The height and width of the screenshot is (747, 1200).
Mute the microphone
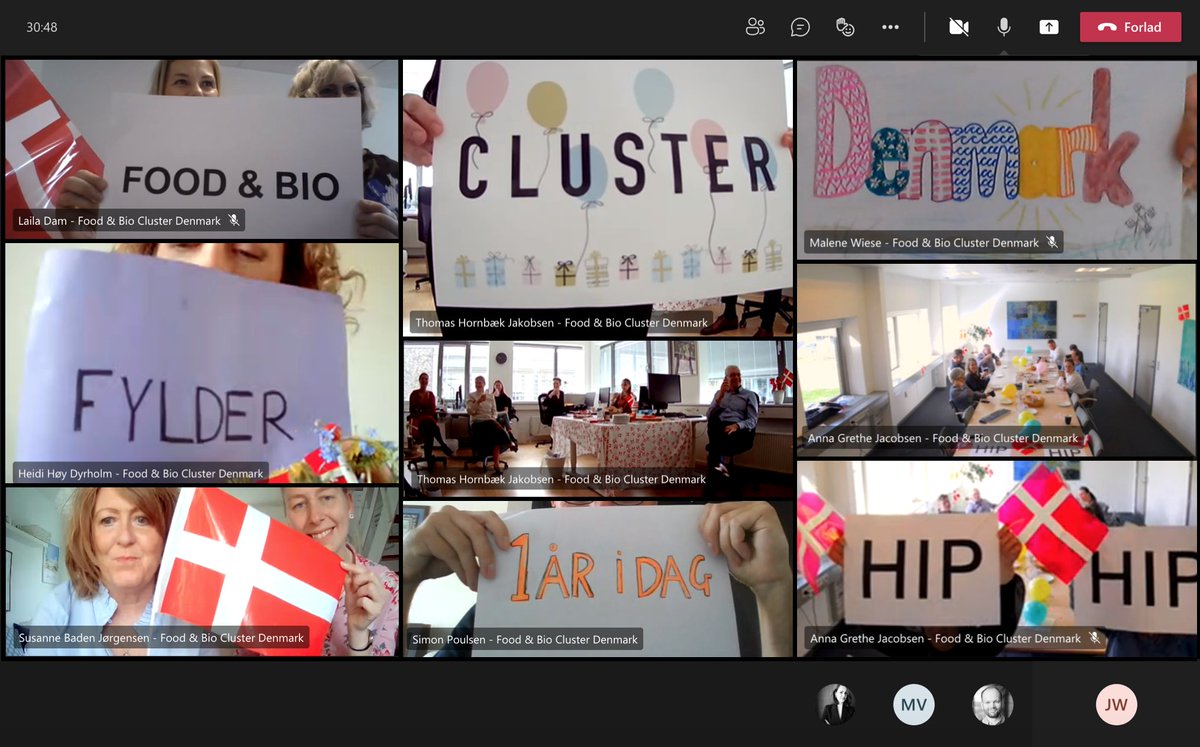click(1003, 27)
